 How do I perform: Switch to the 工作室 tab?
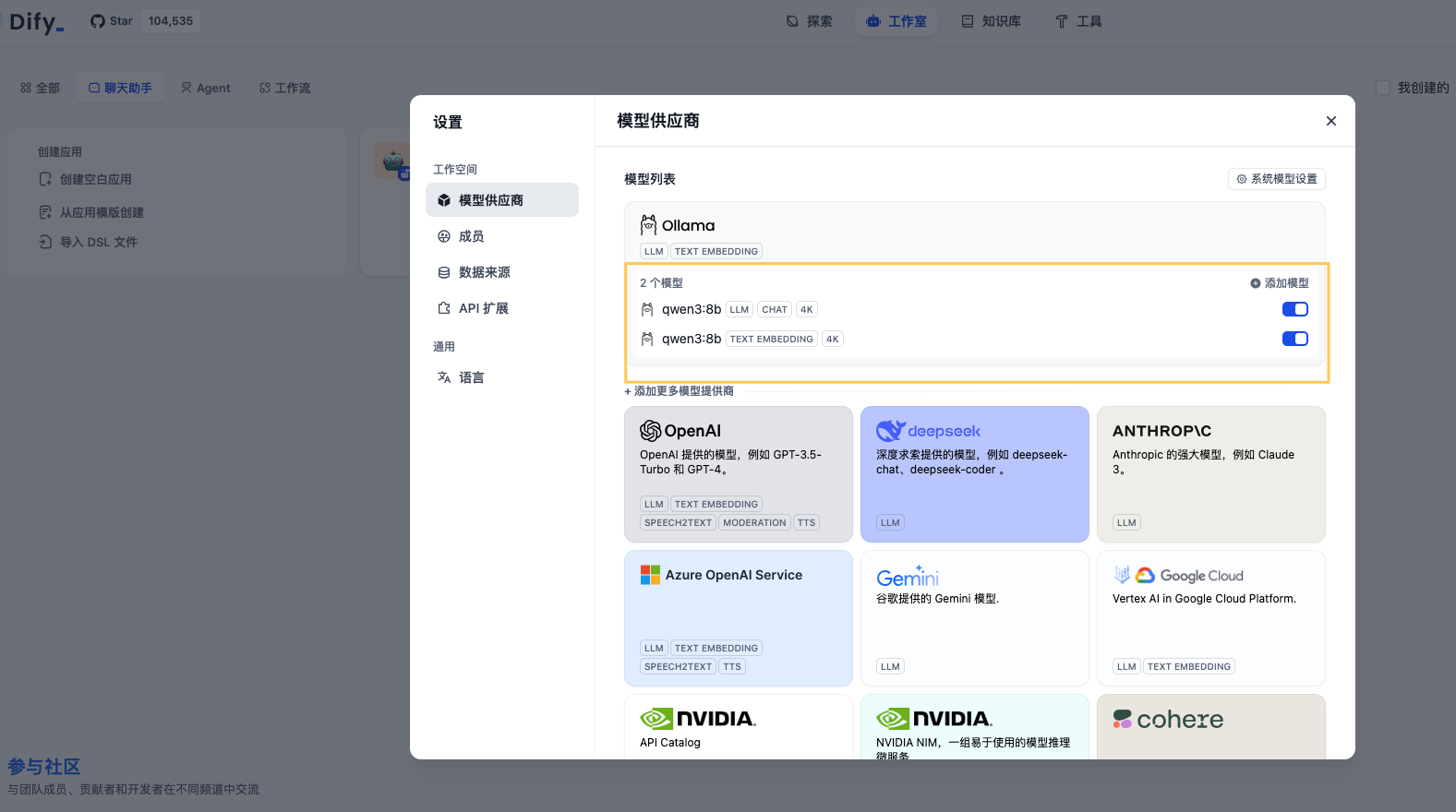coord(896,21)
